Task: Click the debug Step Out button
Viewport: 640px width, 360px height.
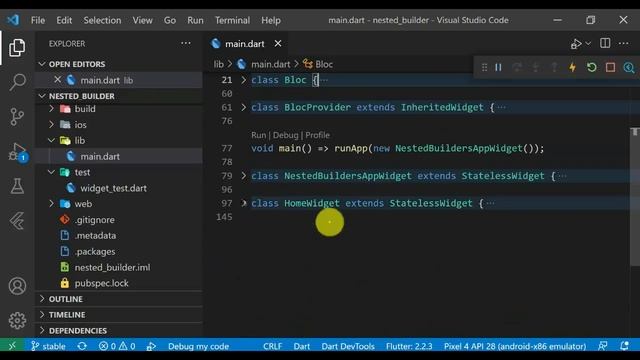Action: coord(554,67)
